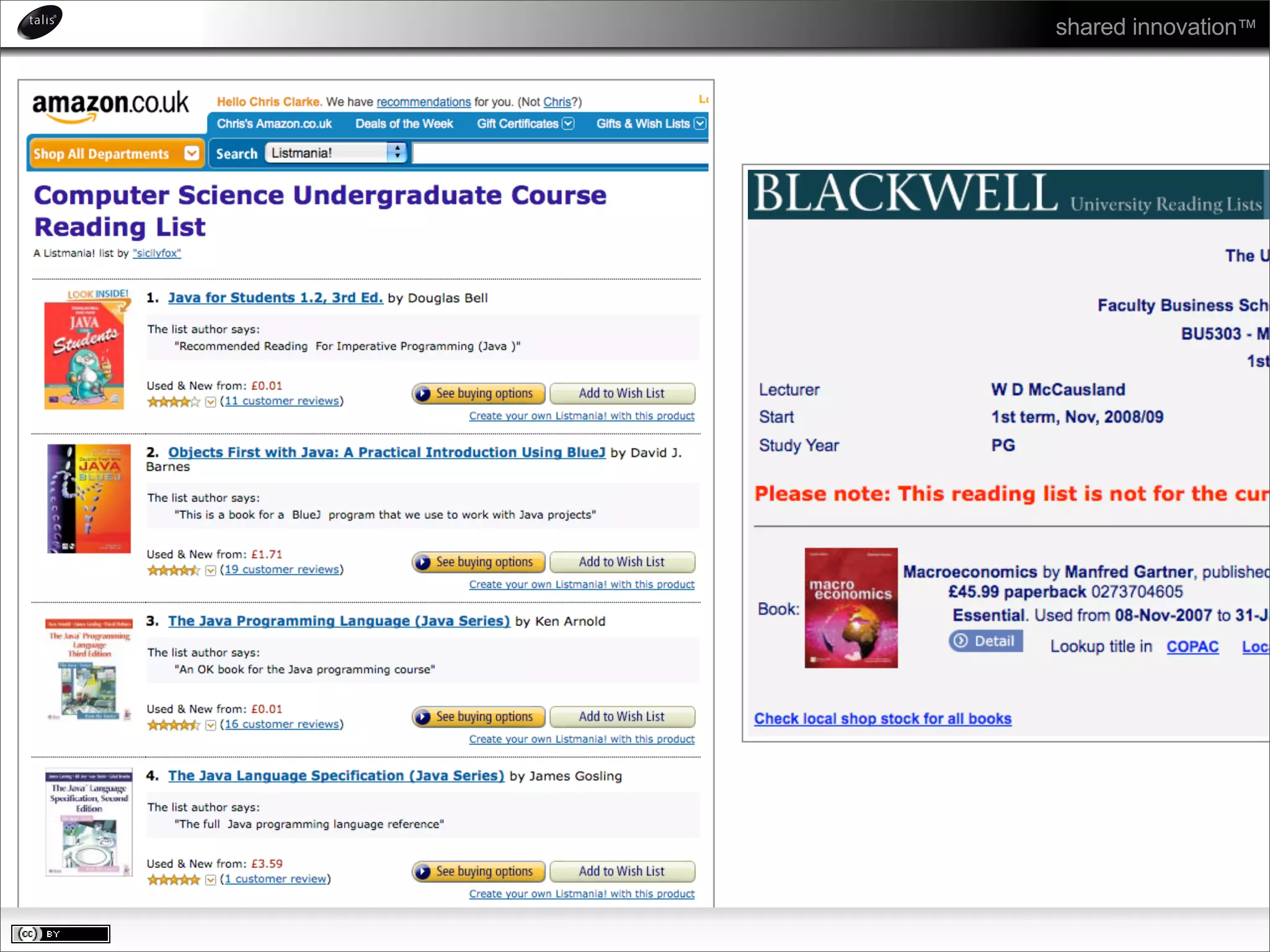See buying options for Java for Students
The image size is (1270, 952).
click(x=479, y=394)
